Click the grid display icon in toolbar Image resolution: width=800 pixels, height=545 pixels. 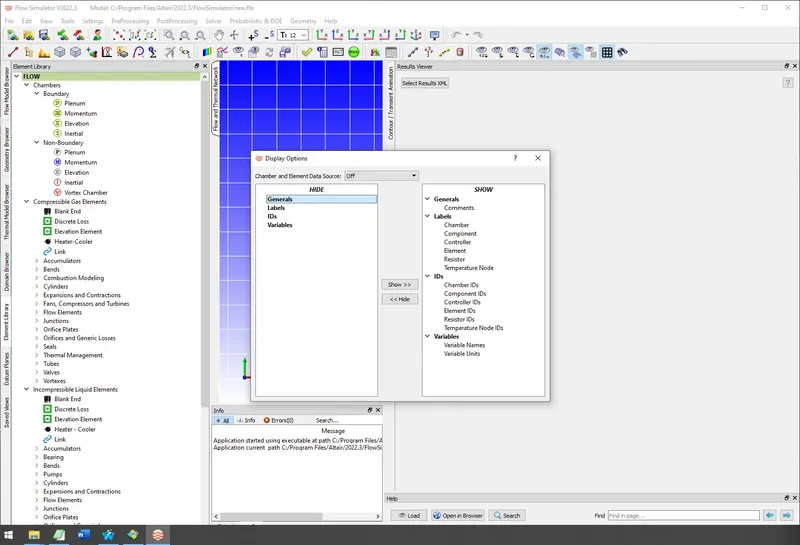click(607, 52)
